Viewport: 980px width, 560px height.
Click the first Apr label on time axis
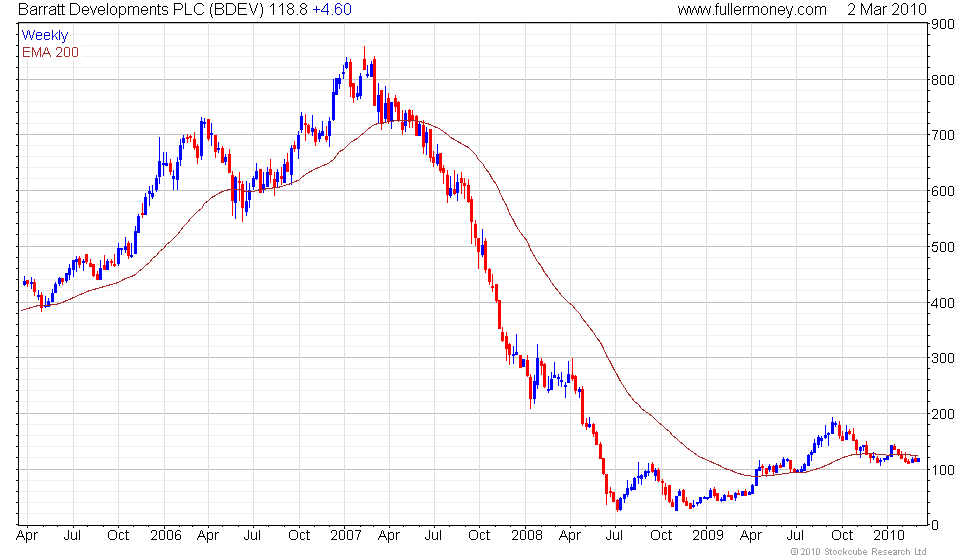(27, 536)
